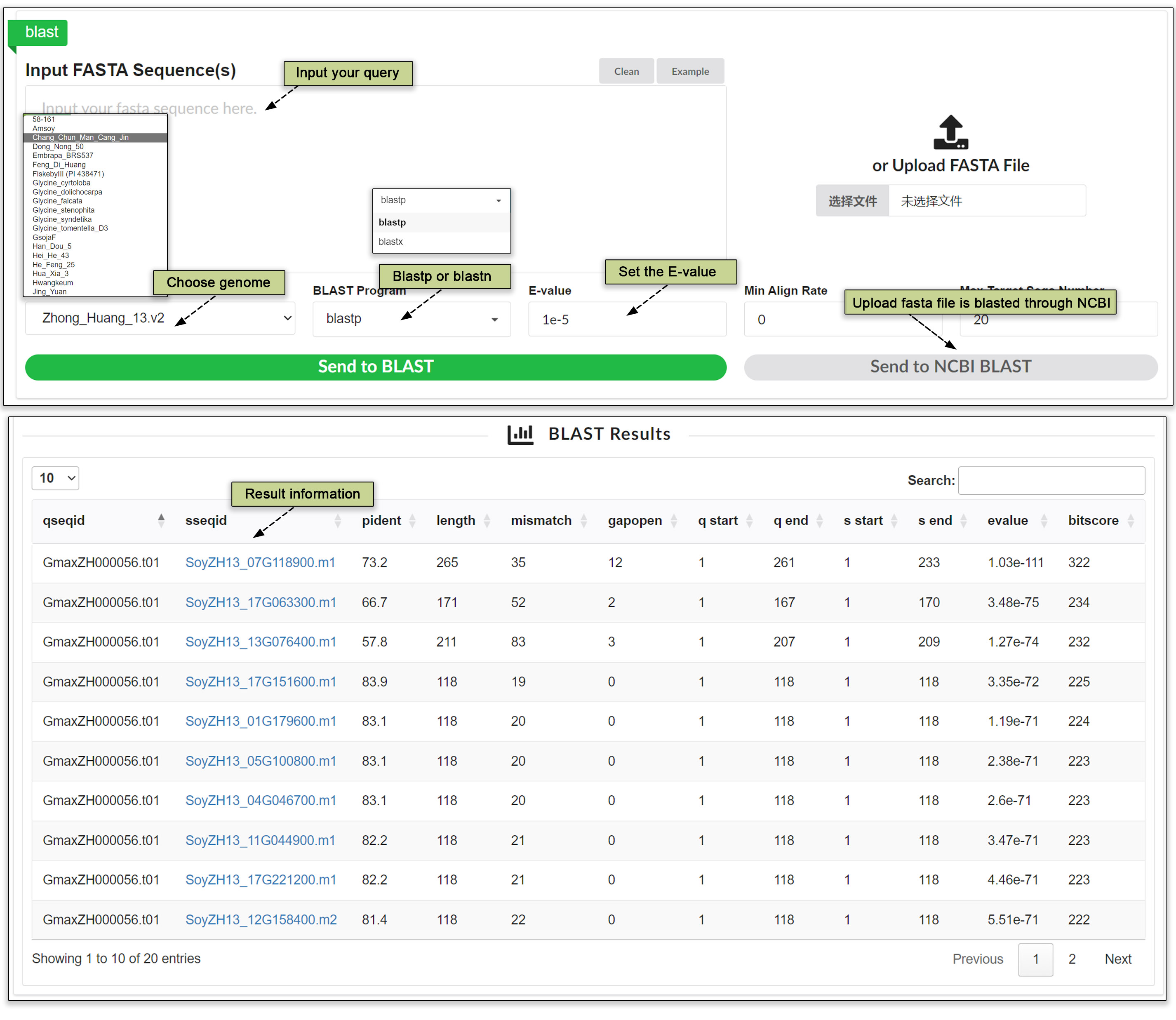Select Glycine_cyrtoloba from genome list

[61, 183]
